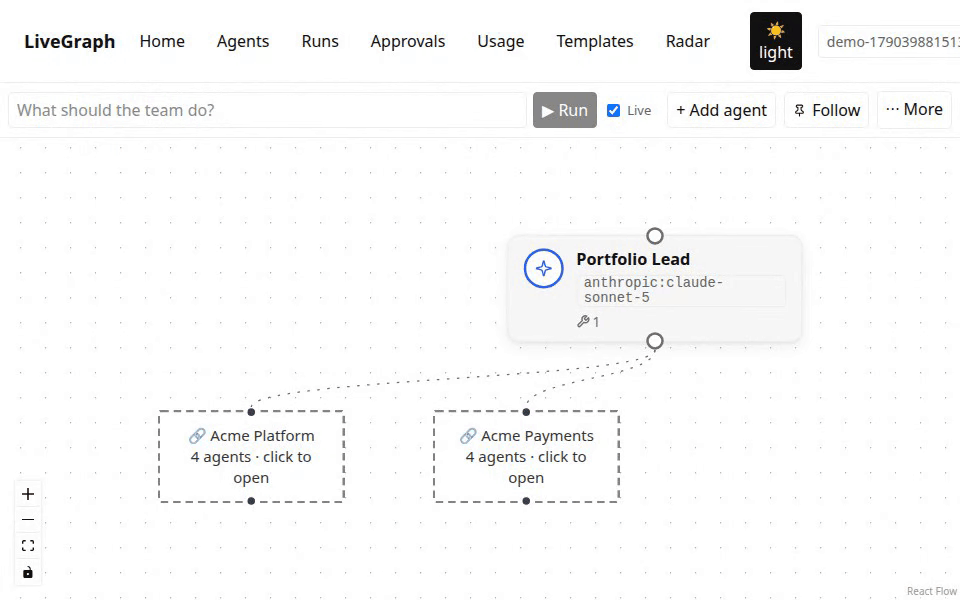Click the bottom handle of Portfolio Lead
This screenshot has height=600, width=960.
pos(654,341)
